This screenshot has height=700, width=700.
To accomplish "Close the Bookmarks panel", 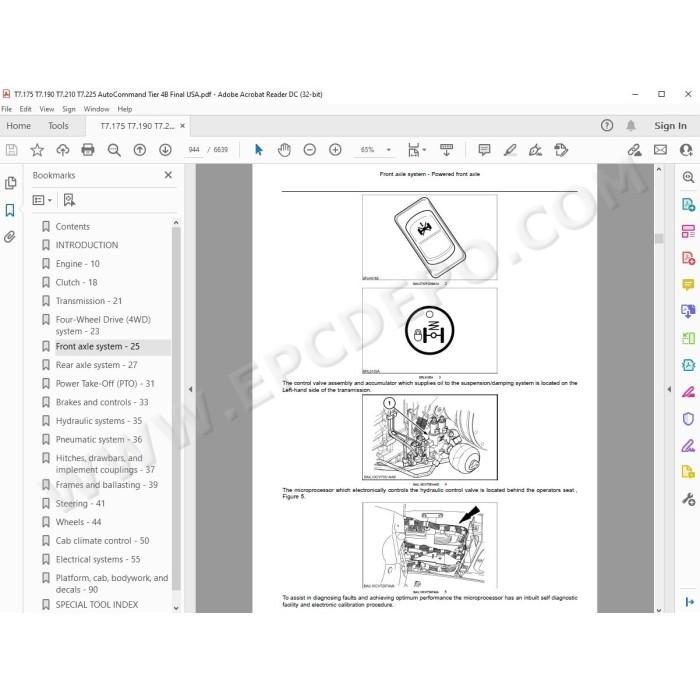I will (168, 175).
